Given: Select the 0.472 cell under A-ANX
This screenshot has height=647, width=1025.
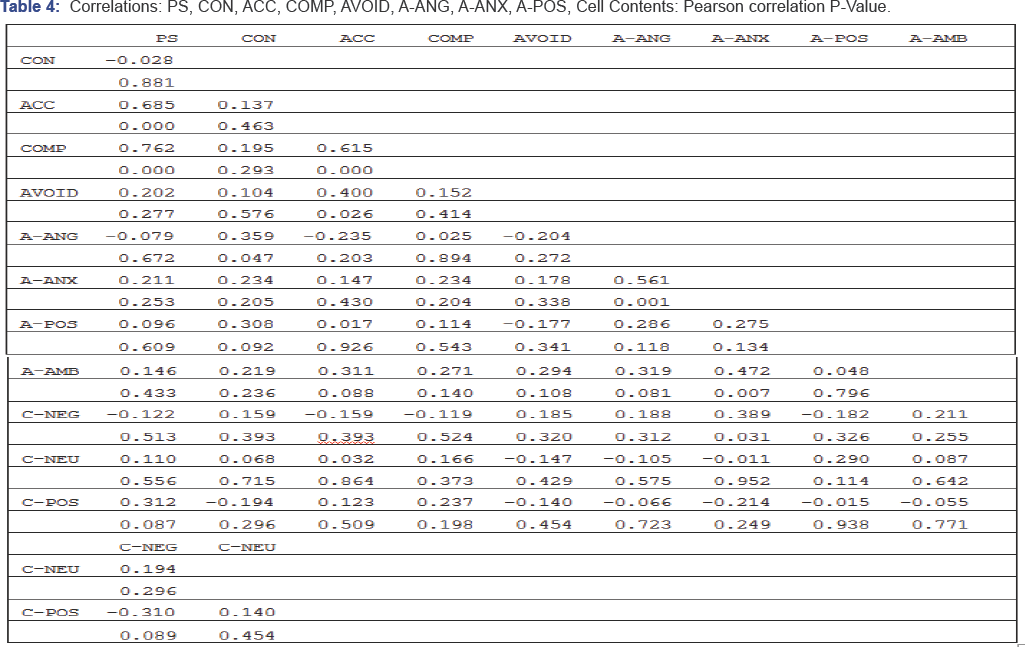Looking at the screenshot, I should point(740,371).
